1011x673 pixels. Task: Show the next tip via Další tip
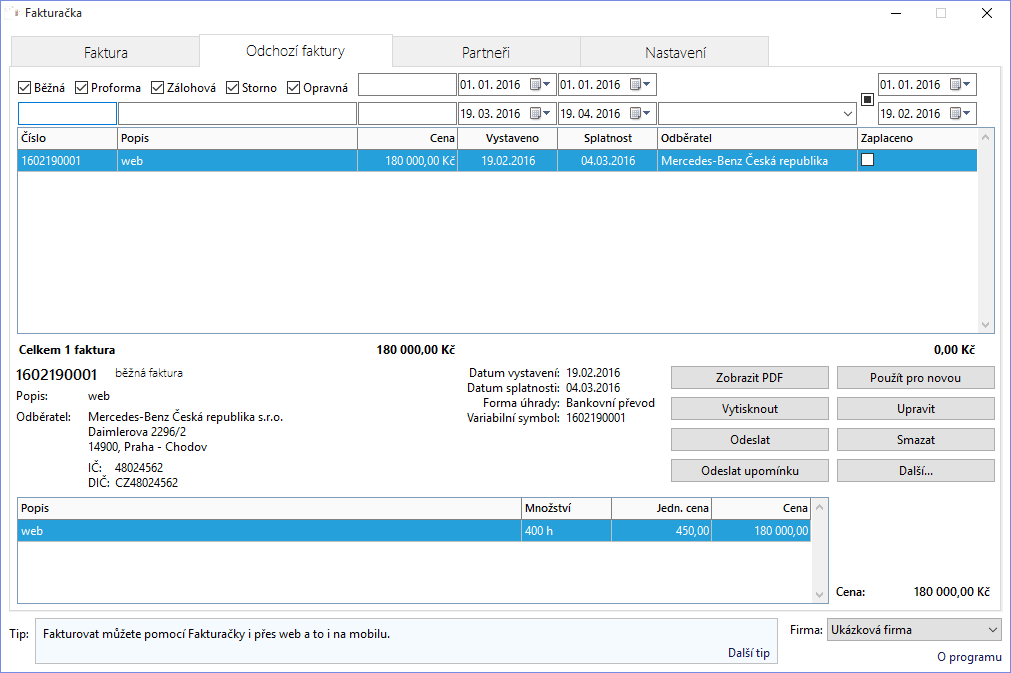pyautogui.click(x=749, y=652)
